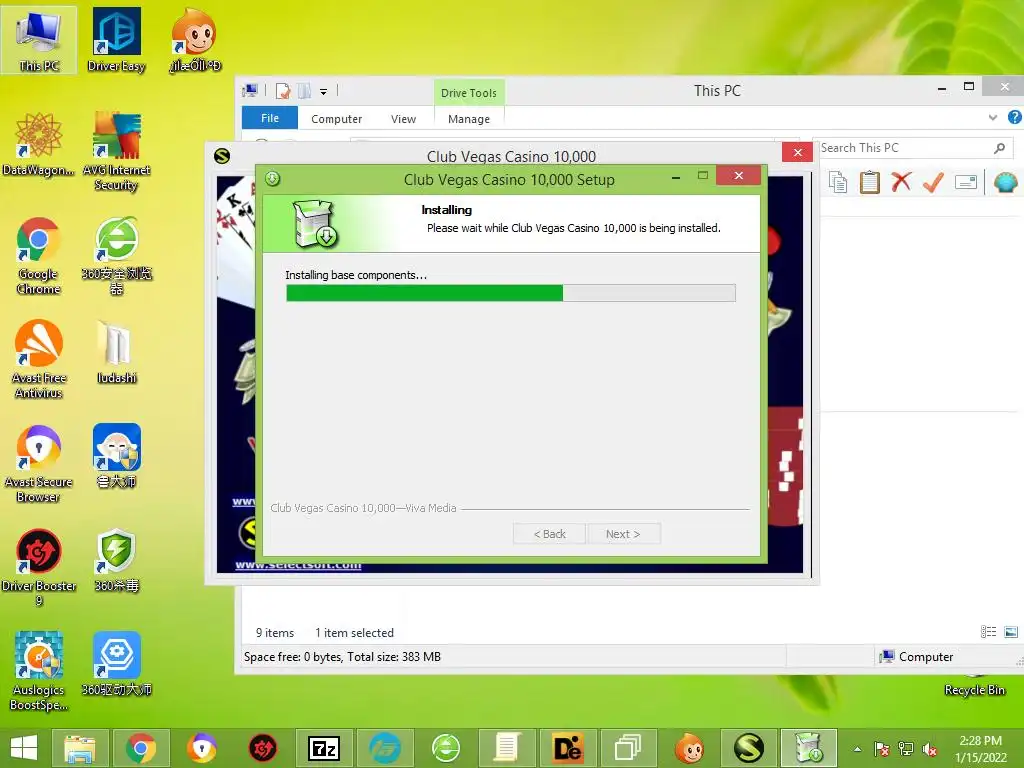Image resolution: width=1024 pixels, height=768 pixels.
Task: Click the Properties quick access icon in This PC title bar
Action: coord(283,91)
